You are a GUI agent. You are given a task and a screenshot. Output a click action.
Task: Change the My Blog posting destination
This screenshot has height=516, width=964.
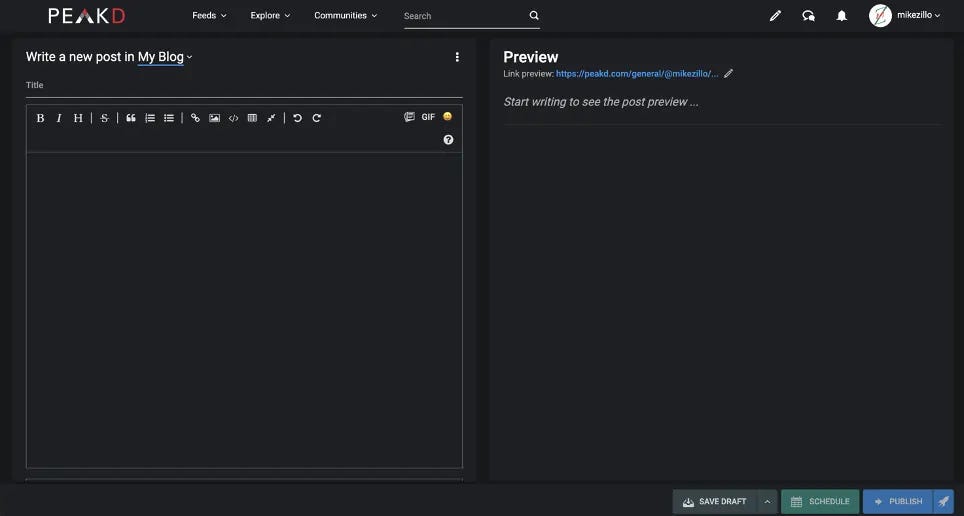[x=165, y=57]
